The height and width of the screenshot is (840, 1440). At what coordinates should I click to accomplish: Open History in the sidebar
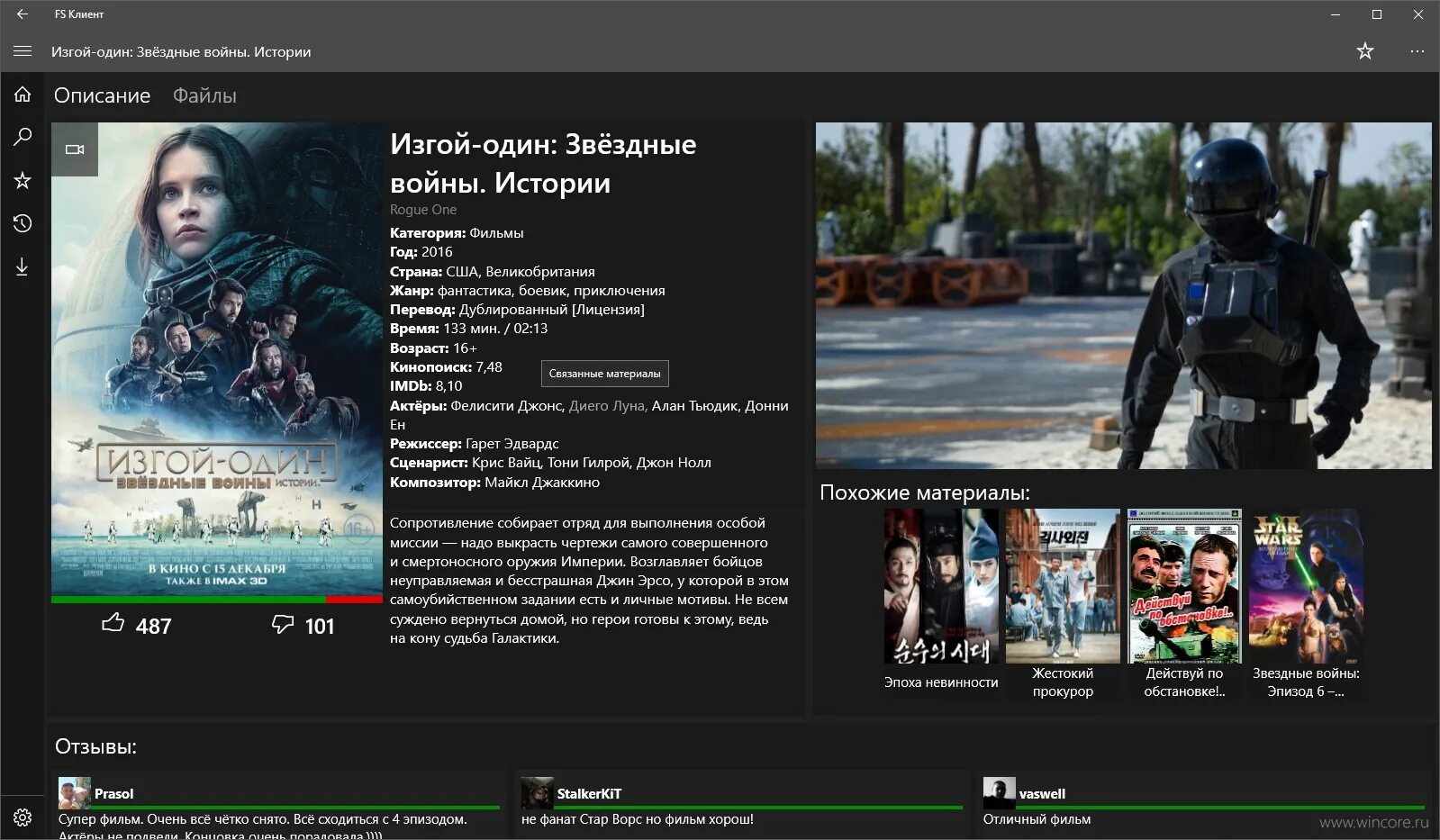[23, 223]
